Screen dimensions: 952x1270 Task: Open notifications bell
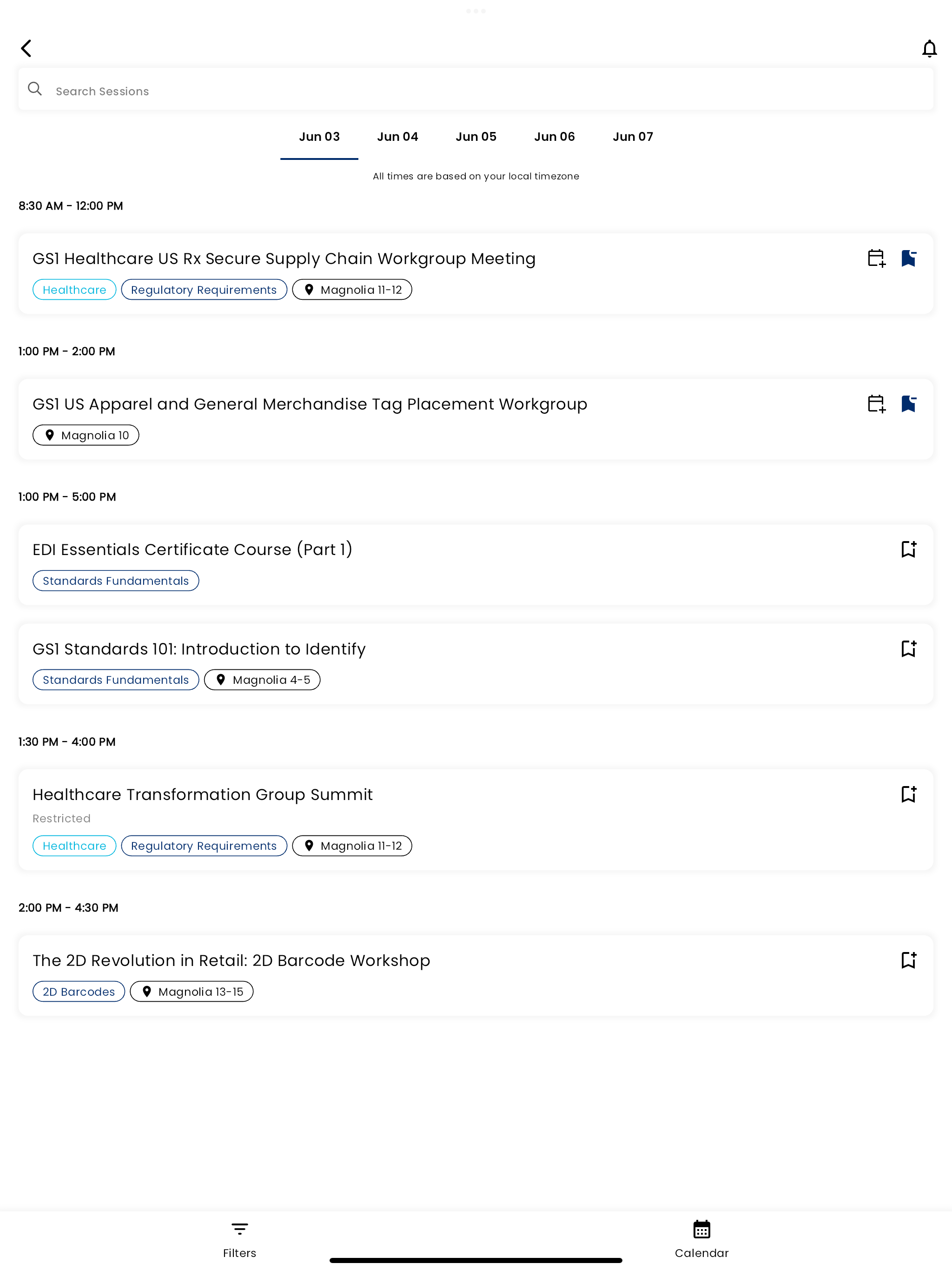point(929,49)
